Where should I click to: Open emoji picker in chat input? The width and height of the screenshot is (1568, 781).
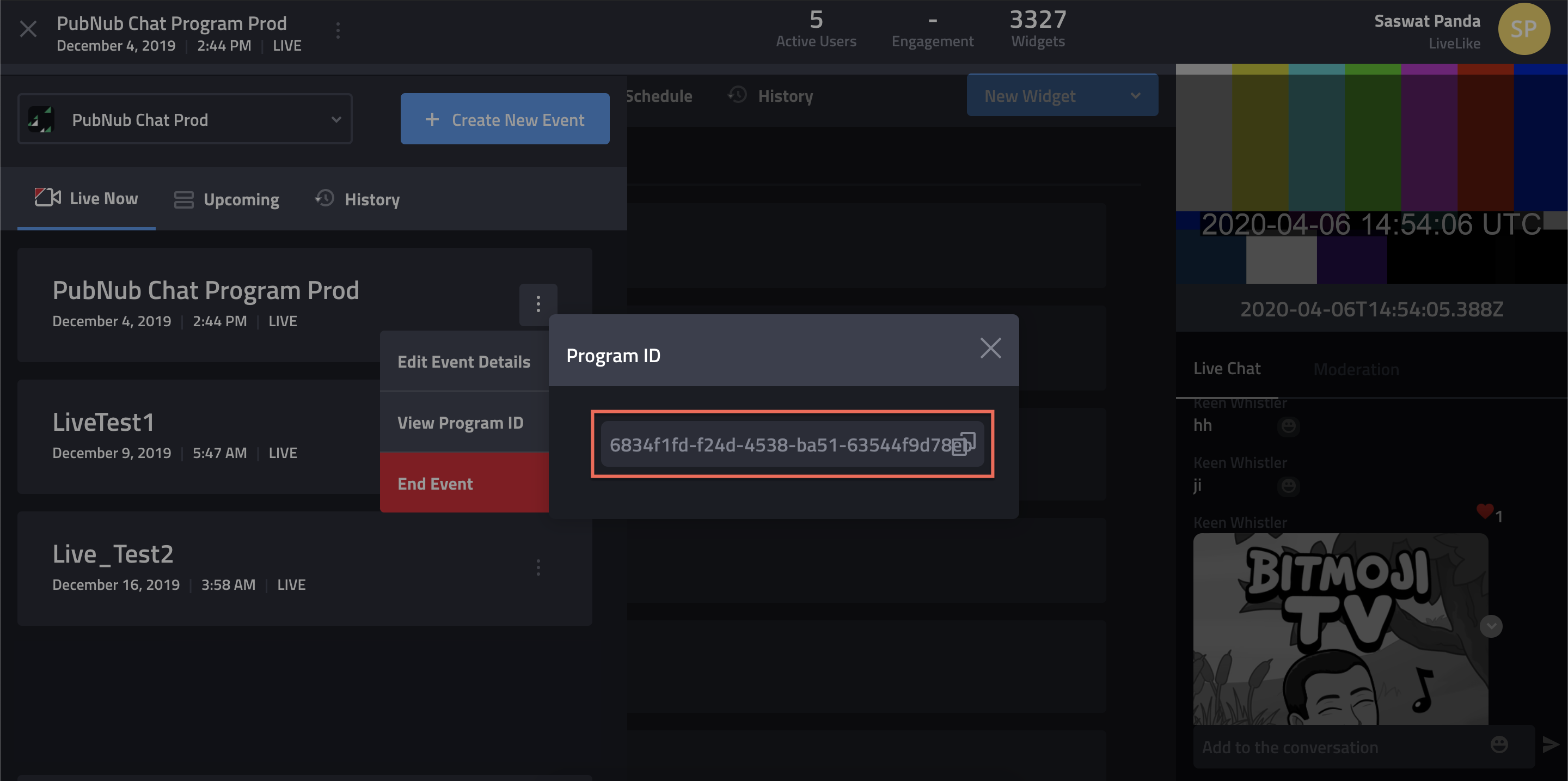1499,744
